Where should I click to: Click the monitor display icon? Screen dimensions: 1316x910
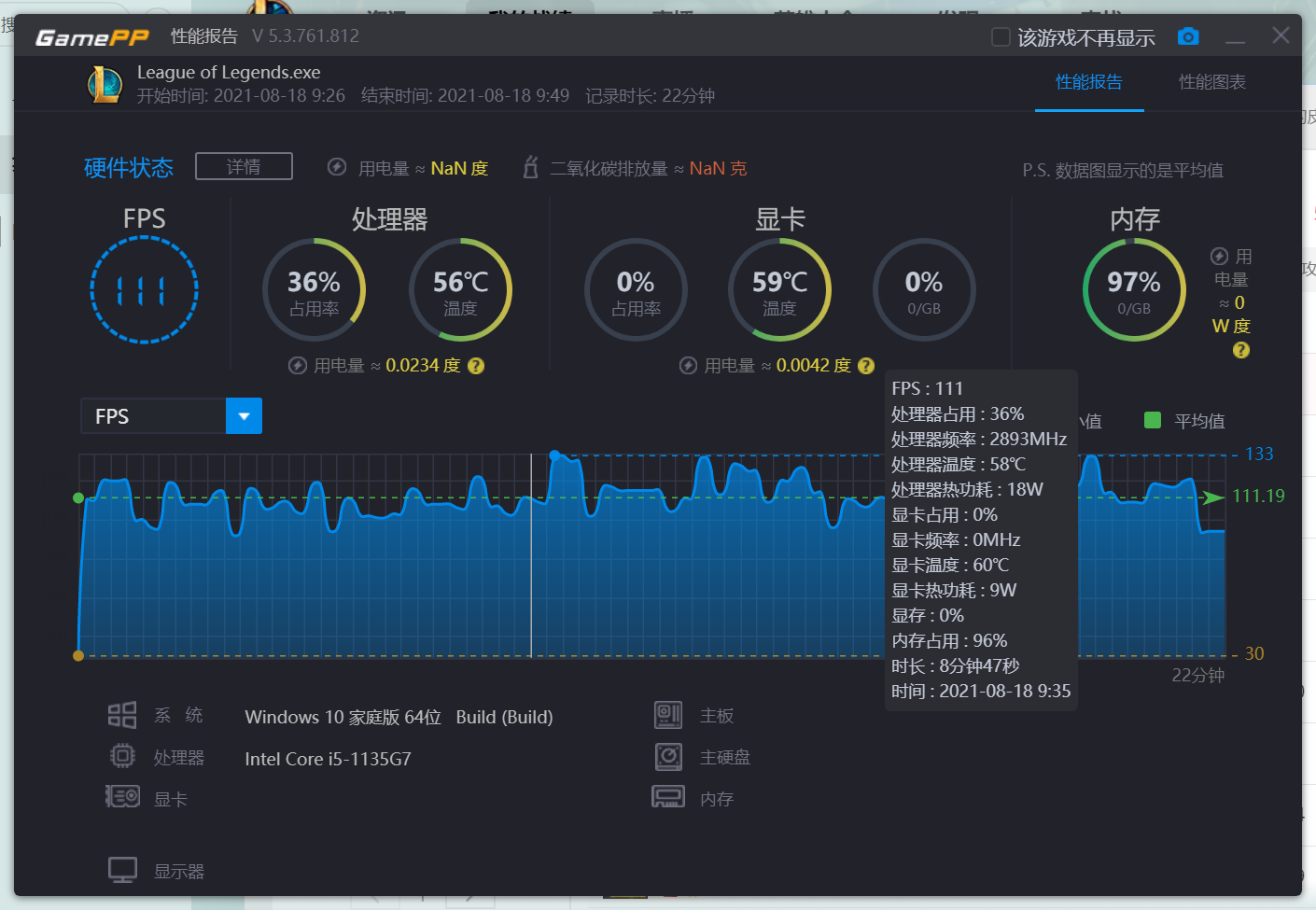point(122,870)
